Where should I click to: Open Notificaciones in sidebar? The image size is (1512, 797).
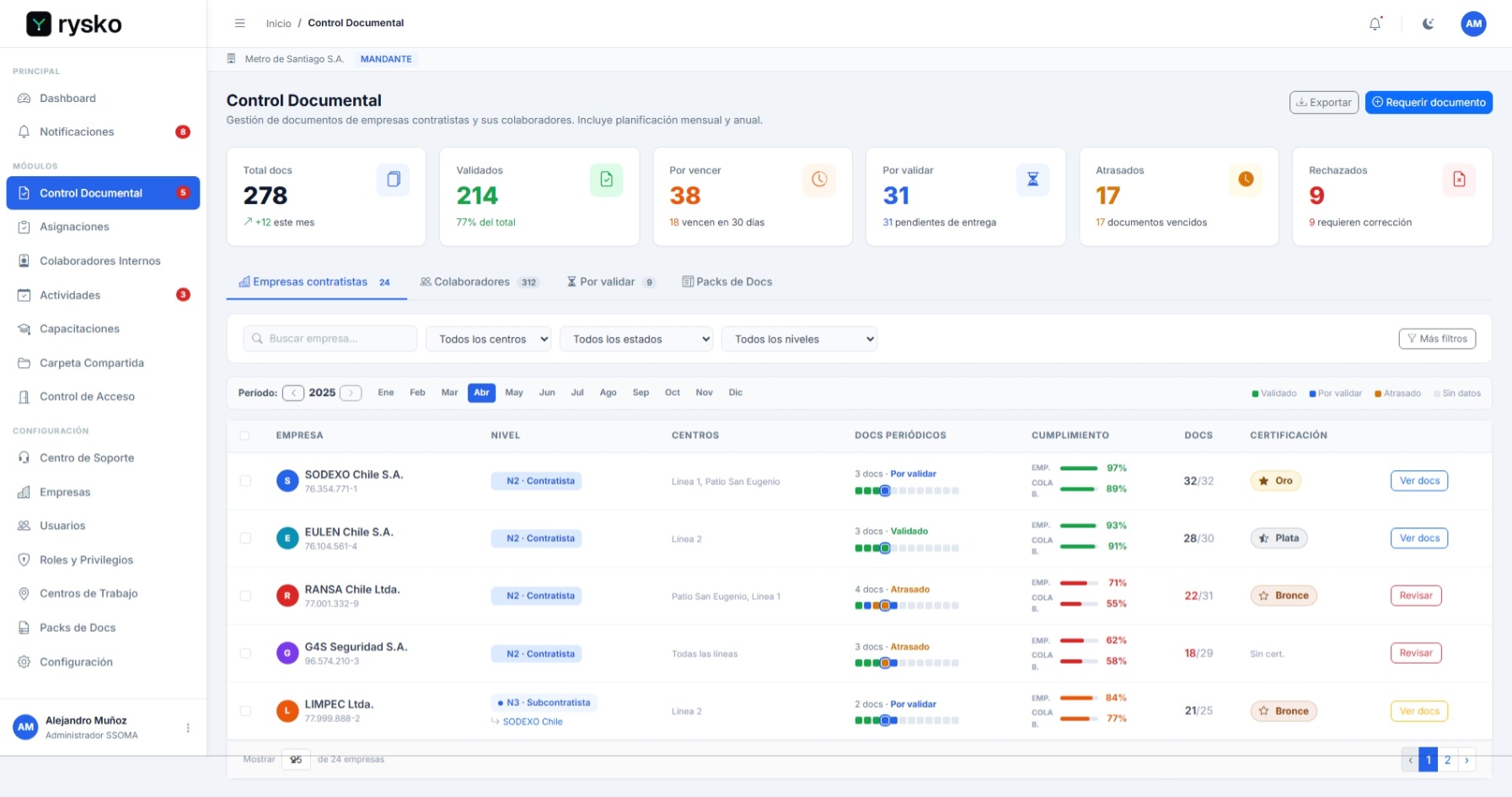[x=103, y=132]
